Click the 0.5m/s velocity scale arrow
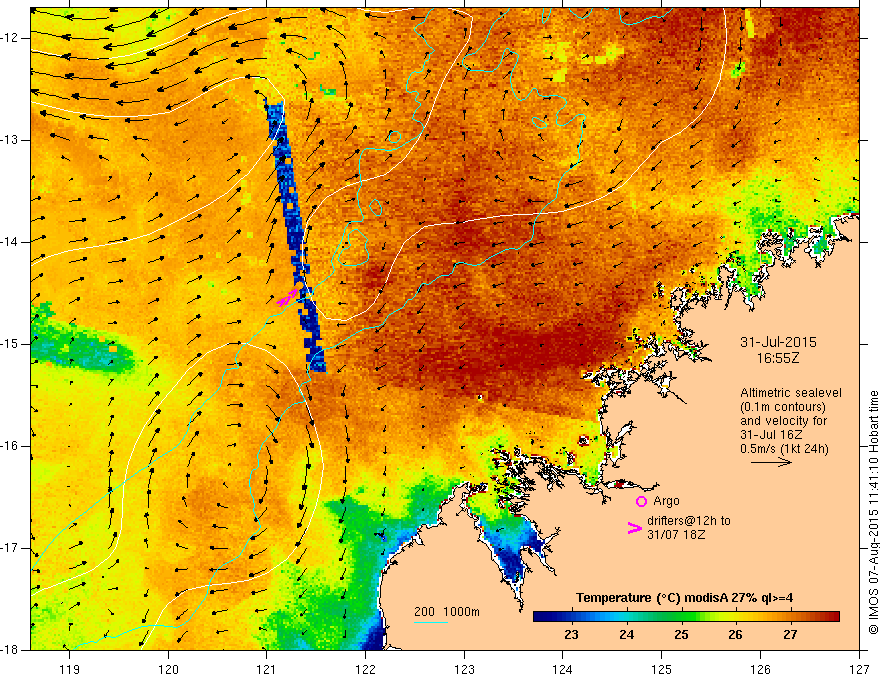 pyautogui.click(x=771, y=462)
